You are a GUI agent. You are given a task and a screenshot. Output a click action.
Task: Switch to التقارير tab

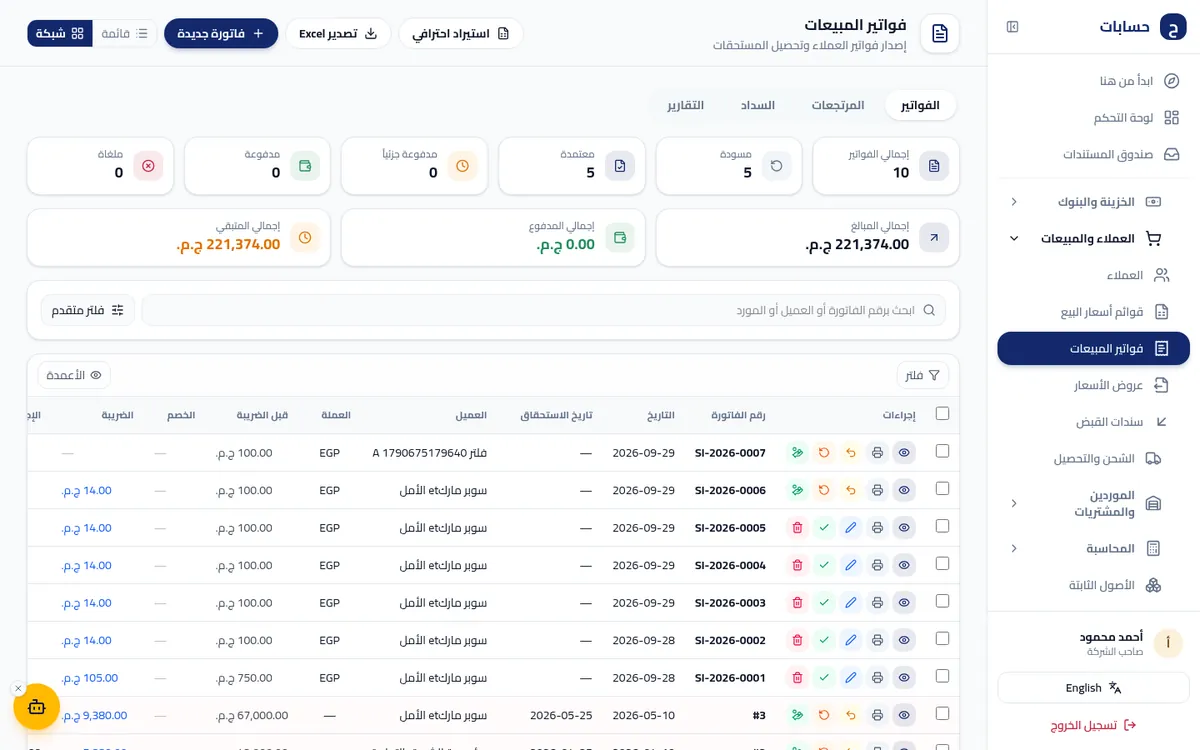(x=685, y=105)
